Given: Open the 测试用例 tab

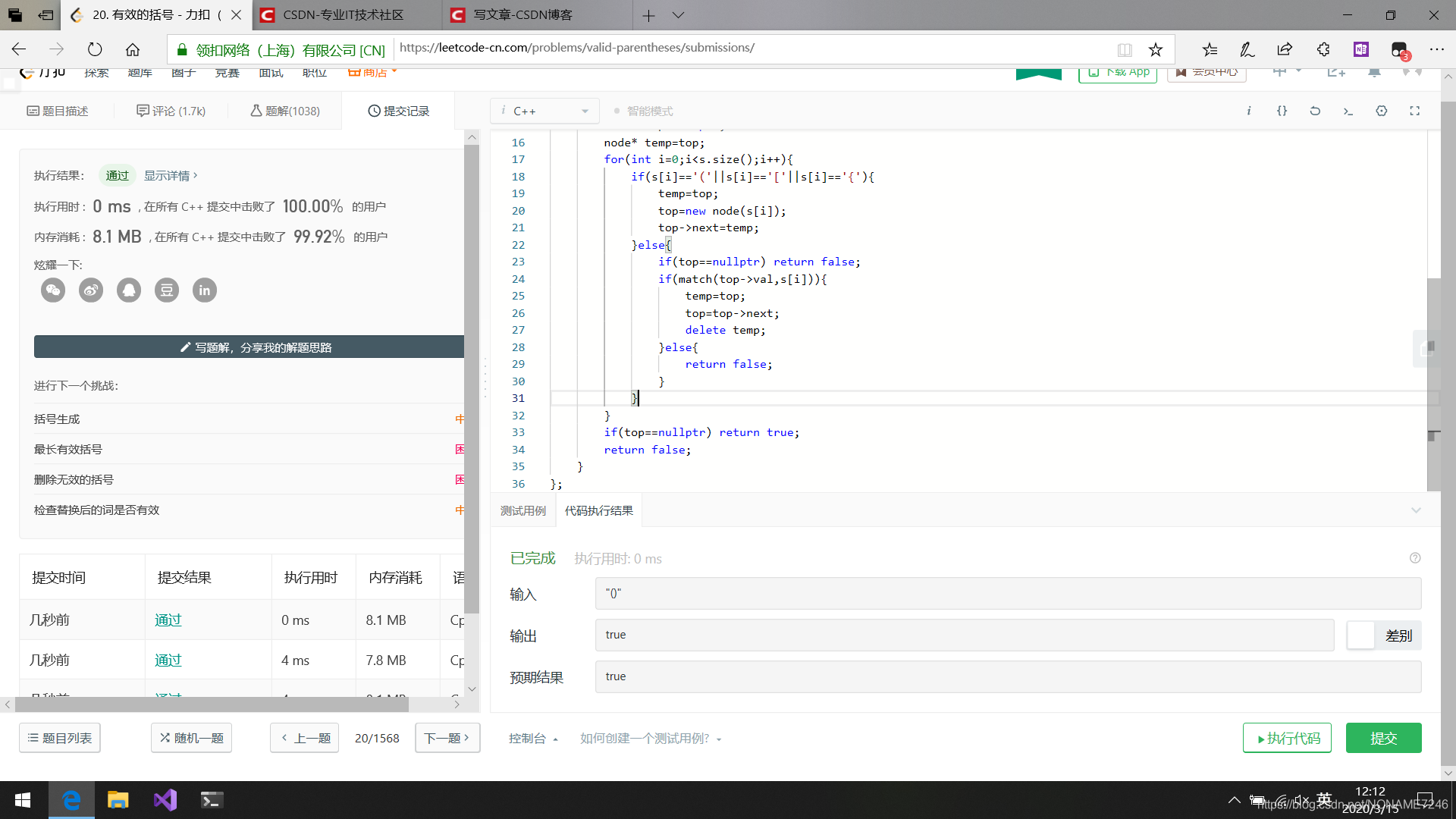Looking at the screenshot, I should [x=522, y=510].
